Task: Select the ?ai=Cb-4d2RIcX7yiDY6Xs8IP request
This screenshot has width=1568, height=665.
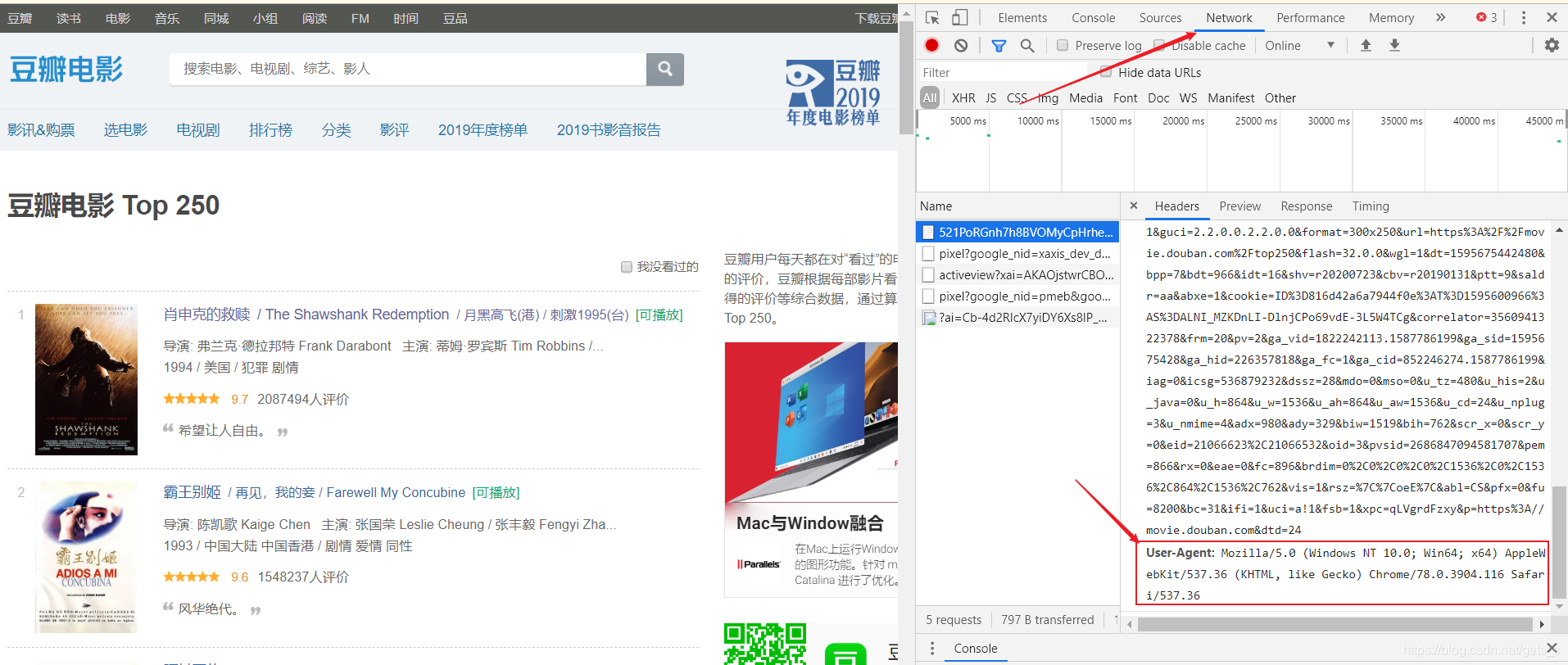Action: [x=1017, y=317]
